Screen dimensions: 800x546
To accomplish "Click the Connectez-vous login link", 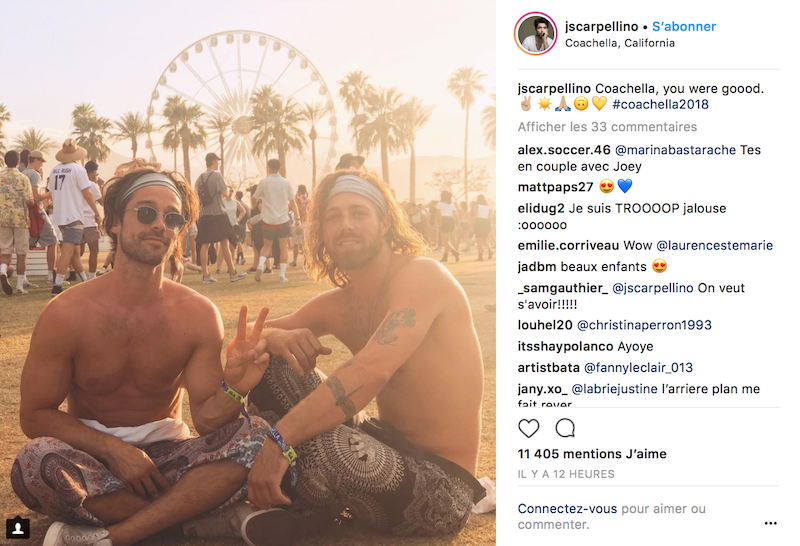I will [567, 509].
